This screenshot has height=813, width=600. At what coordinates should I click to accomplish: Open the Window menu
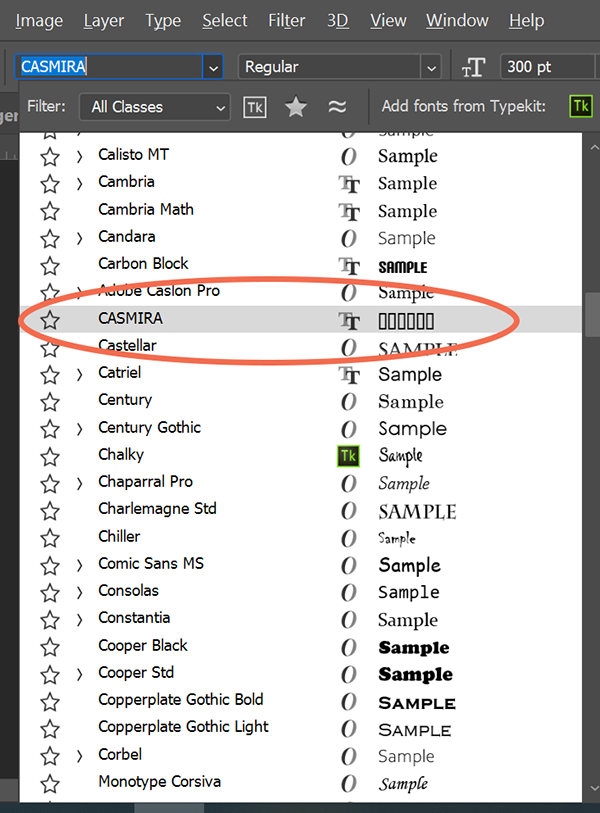tap(457, 21)
